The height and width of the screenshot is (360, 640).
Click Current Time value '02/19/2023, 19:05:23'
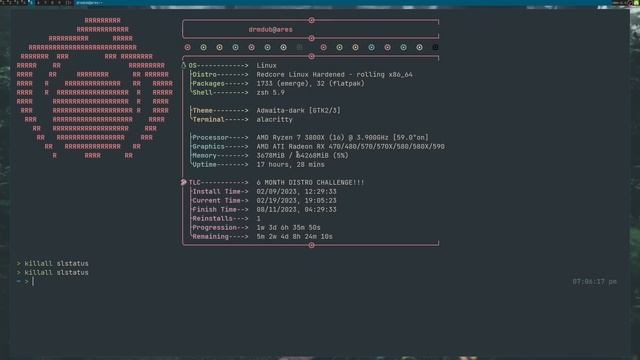click(x=296, y=200)
